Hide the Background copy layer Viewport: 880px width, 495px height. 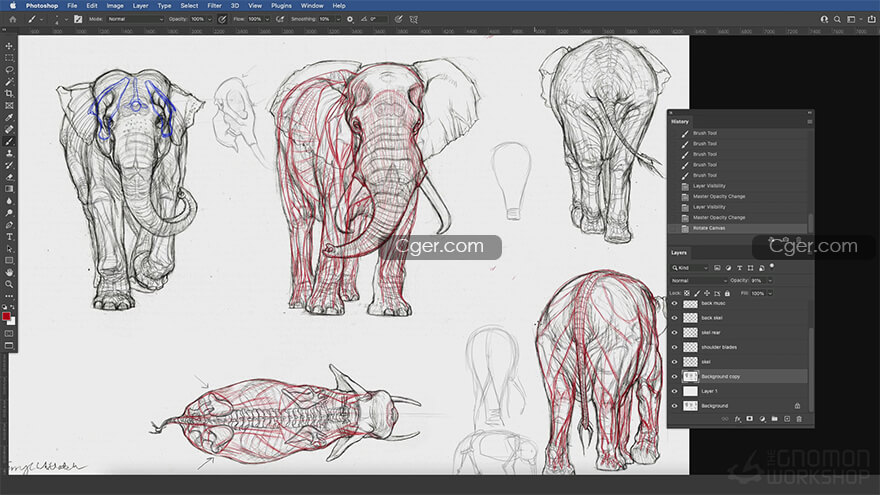pos(675,376)
